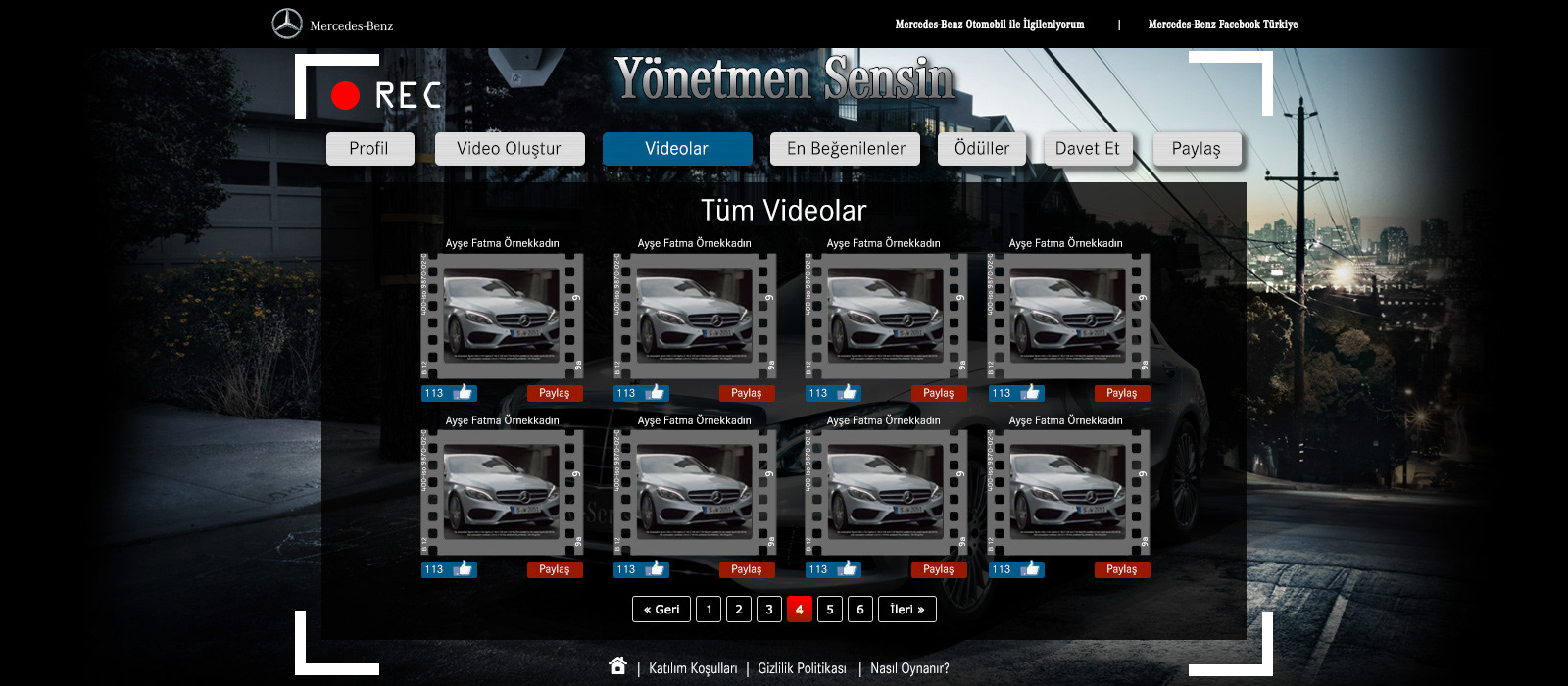Switch to the Video Oluştur tab

pyautogui.click(x=510, y=149)
